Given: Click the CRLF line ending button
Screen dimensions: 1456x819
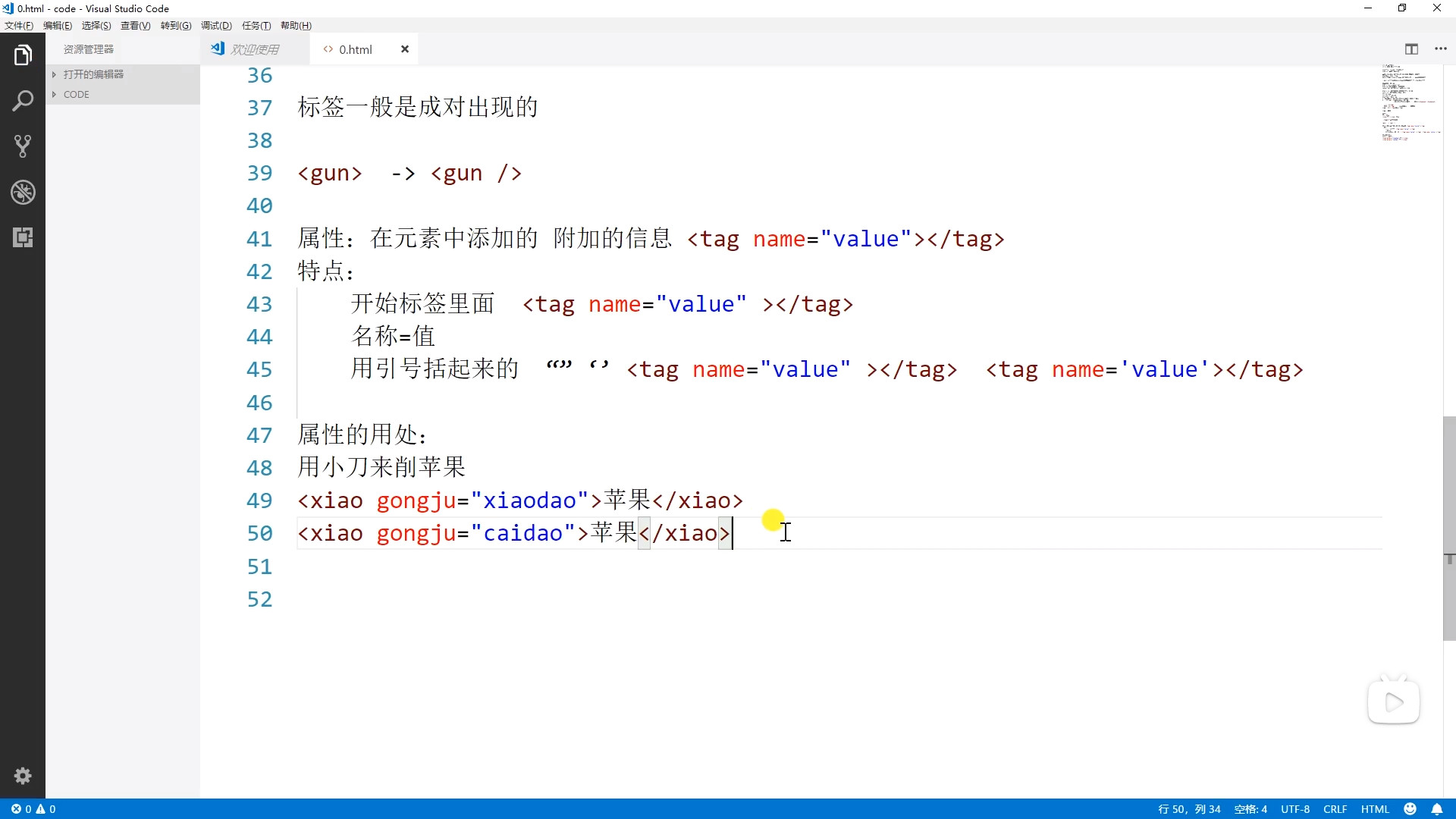Looking at the screenshot, I should point(1335,809).
